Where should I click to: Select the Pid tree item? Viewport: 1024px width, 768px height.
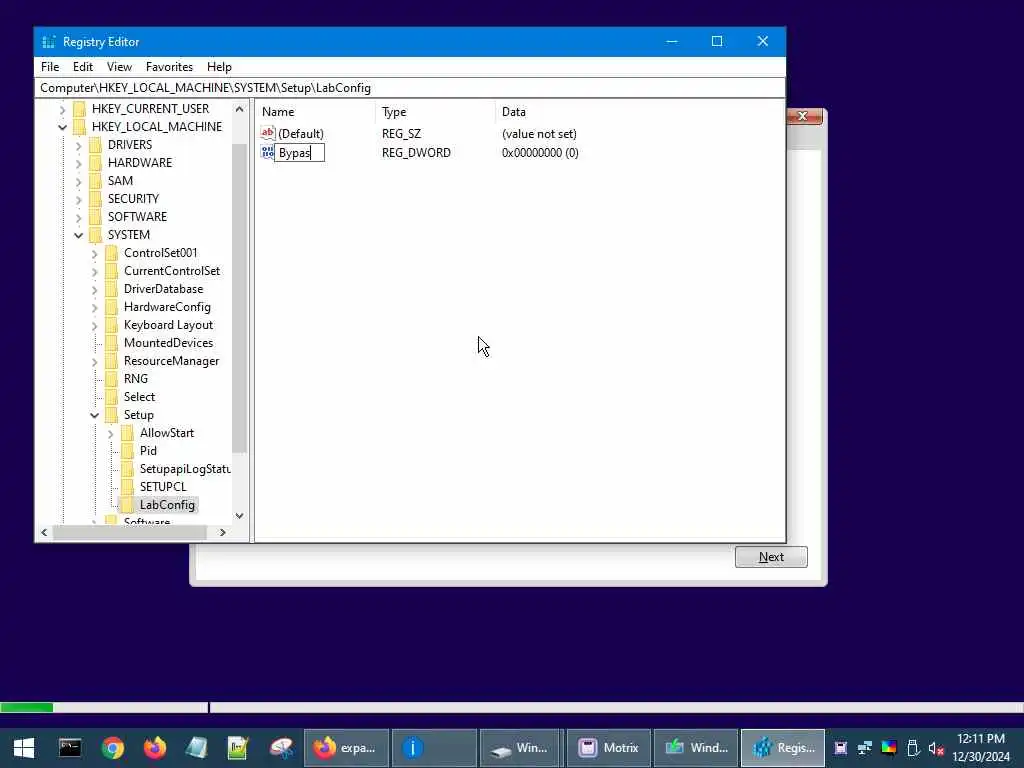[x=148, y=451]
